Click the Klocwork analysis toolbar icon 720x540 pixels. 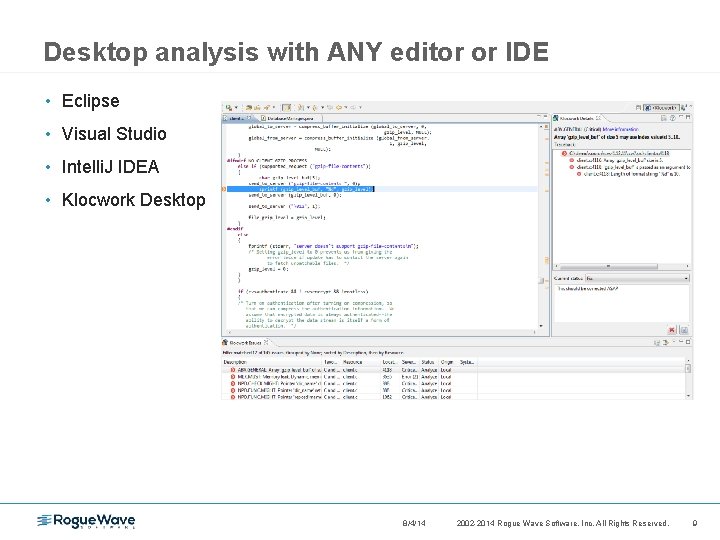[x=229, y=107]
